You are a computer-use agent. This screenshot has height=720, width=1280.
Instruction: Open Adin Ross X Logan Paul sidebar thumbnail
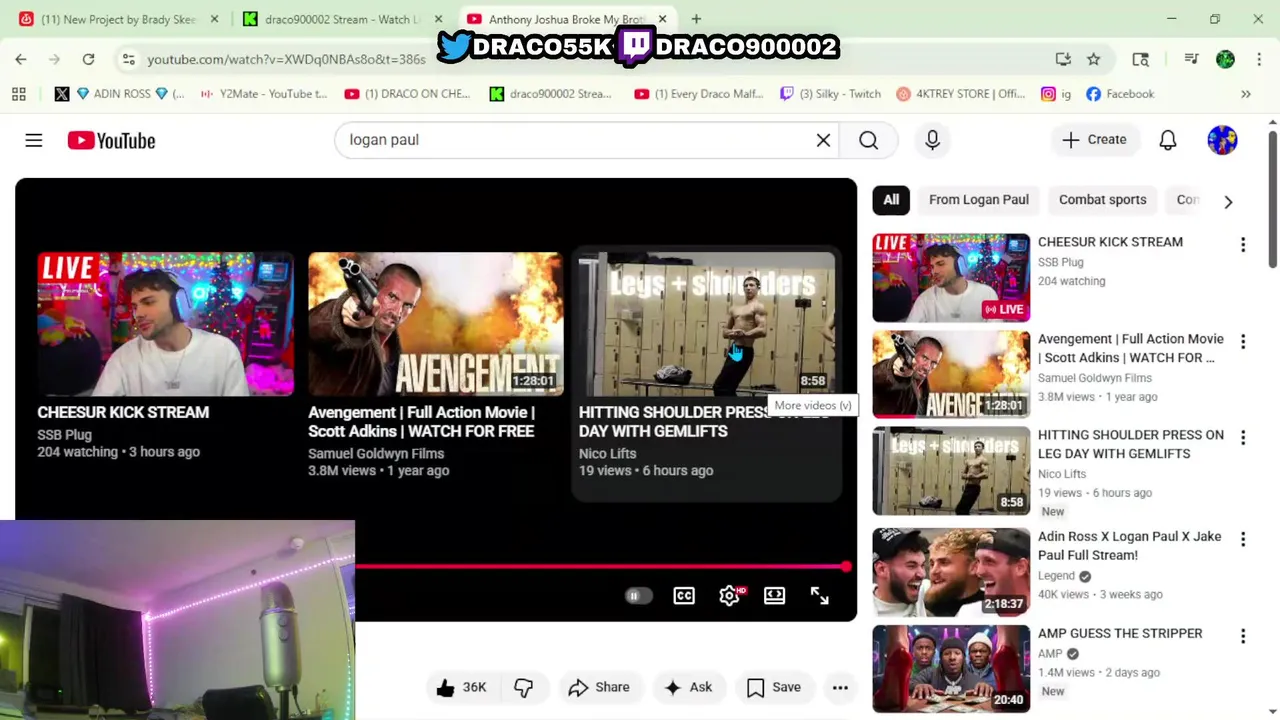(x=951, y=572)
